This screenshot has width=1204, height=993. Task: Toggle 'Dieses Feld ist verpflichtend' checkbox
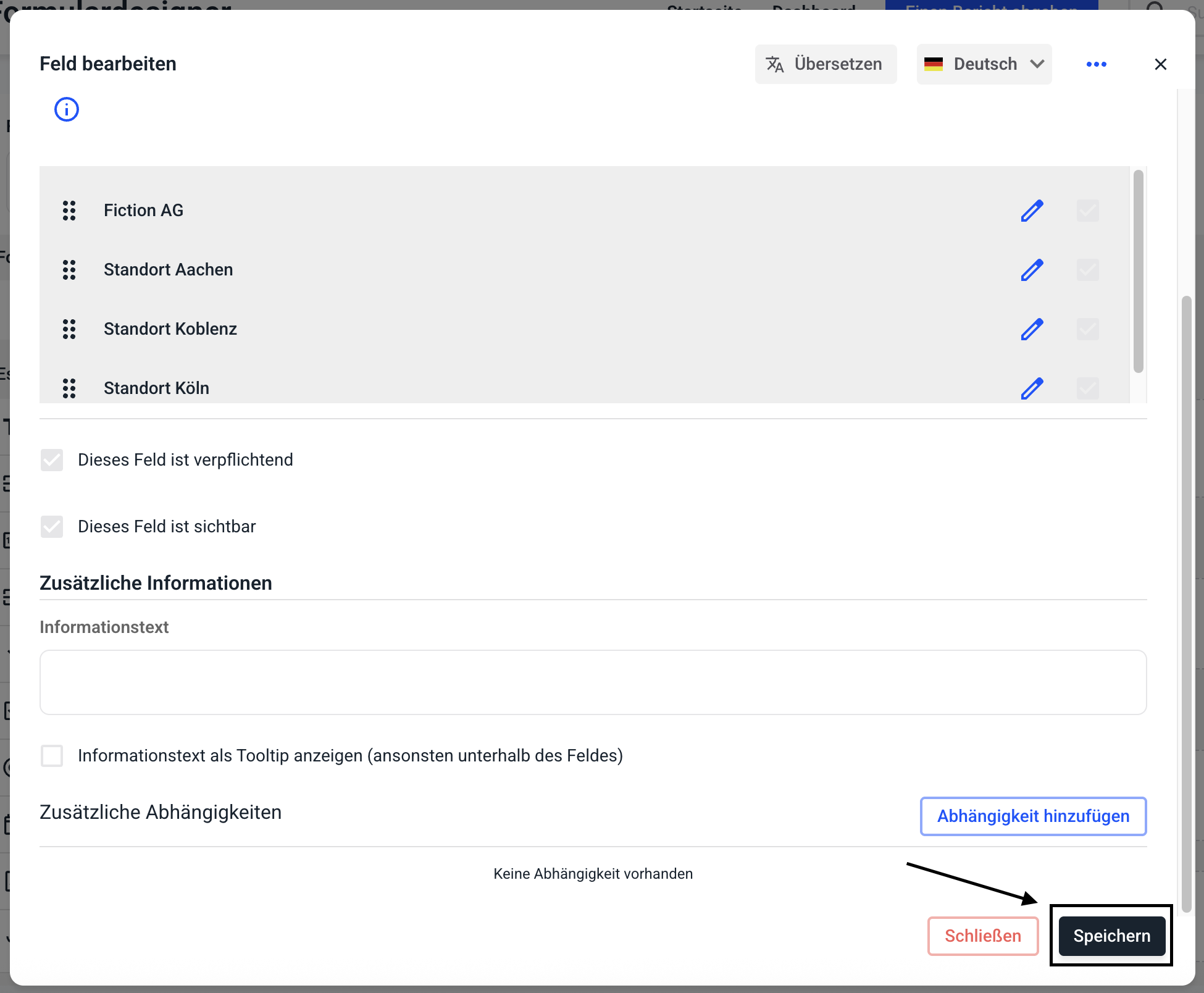click(52, 460)
